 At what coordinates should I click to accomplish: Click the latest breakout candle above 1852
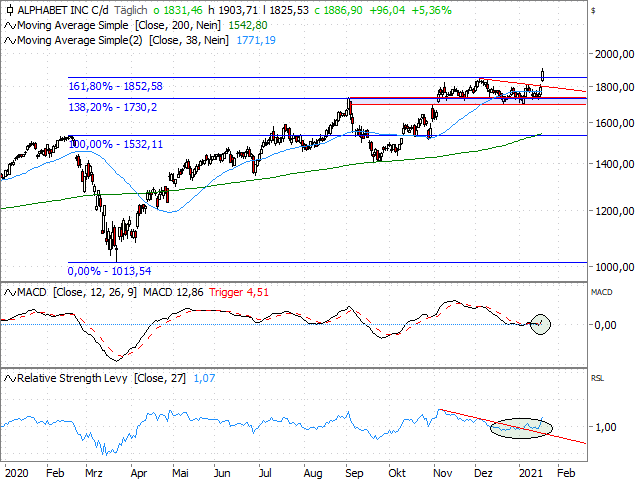coord(543,75)
